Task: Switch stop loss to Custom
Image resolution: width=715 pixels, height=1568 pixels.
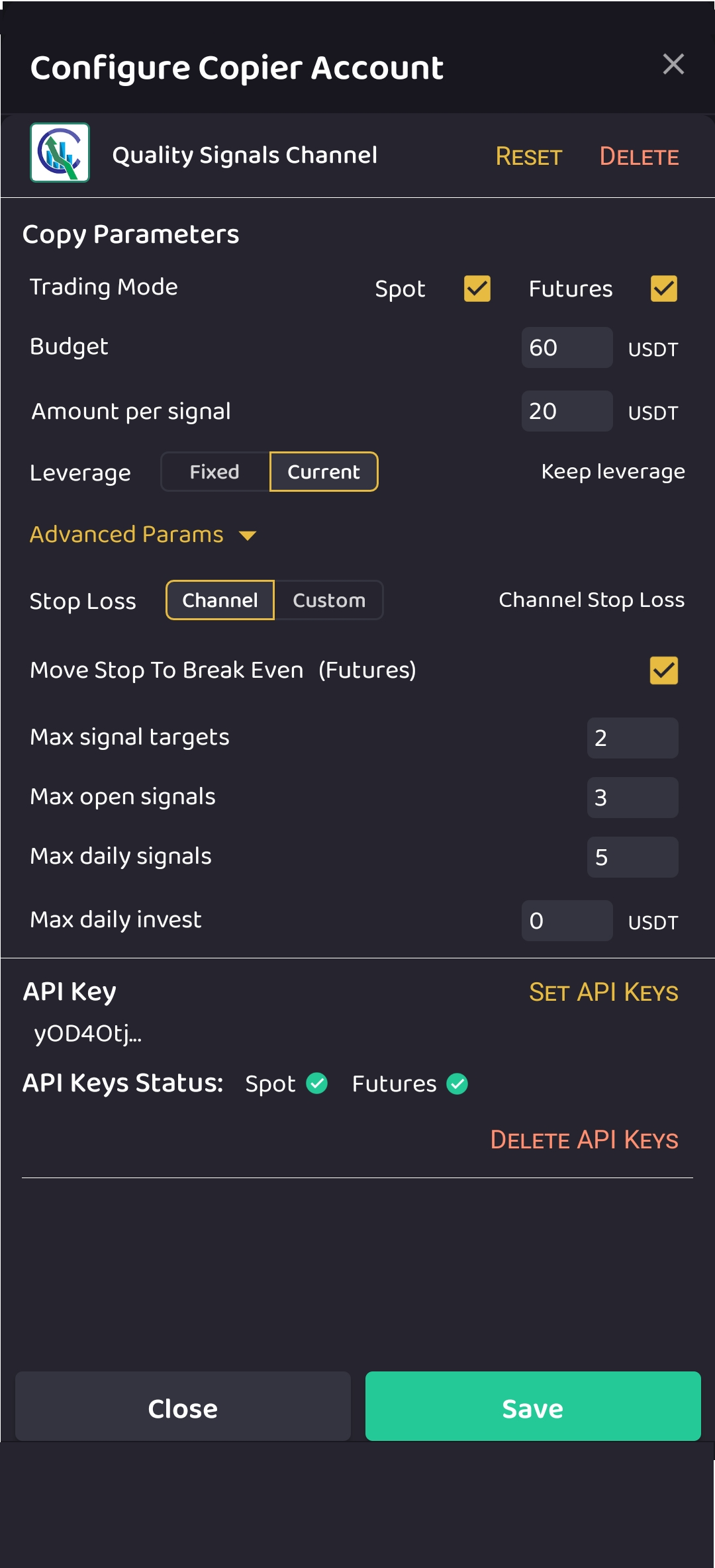Action: [x=329, y=600]
